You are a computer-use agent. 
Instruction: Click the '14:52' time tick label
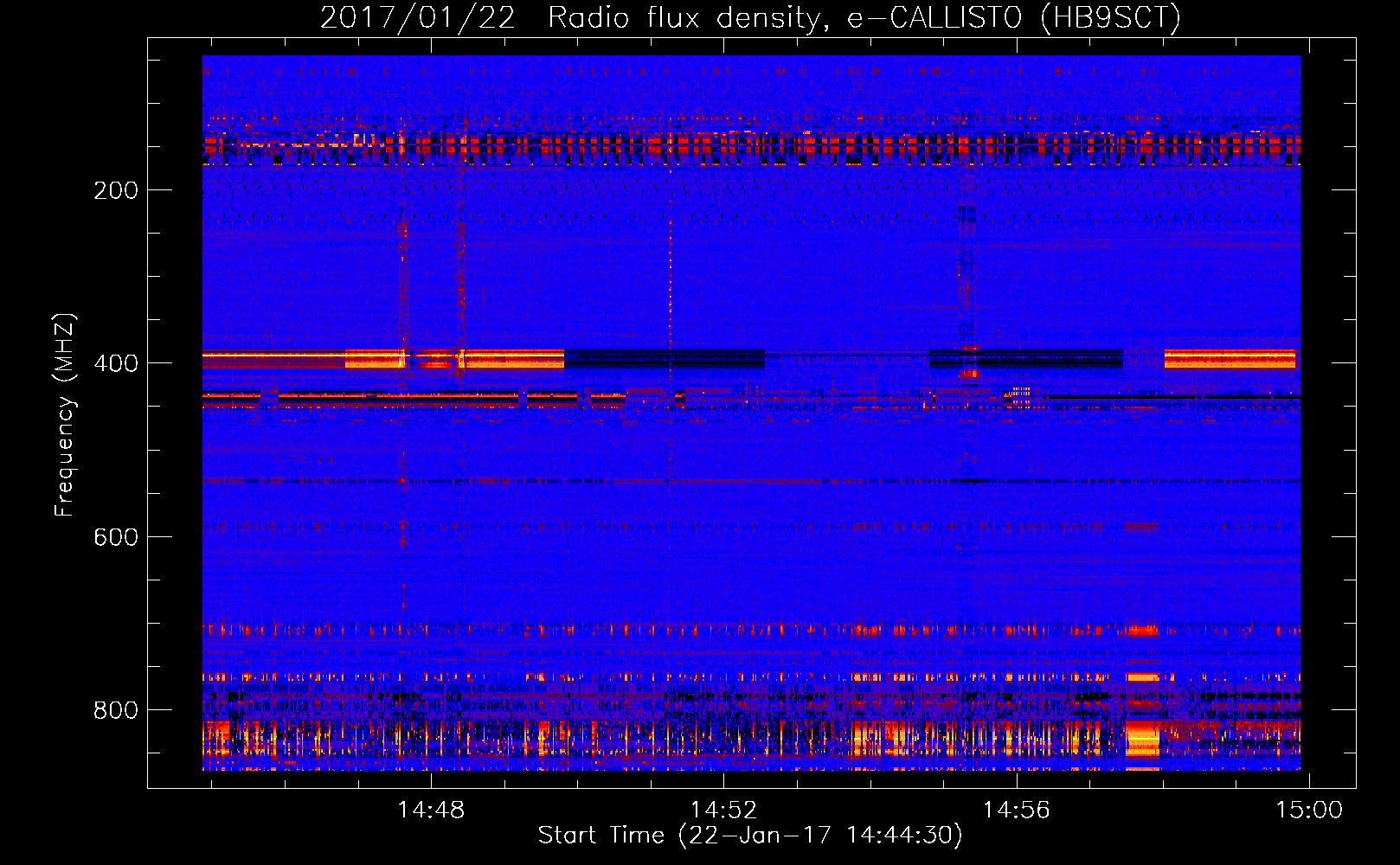click(x=723, y=811)
